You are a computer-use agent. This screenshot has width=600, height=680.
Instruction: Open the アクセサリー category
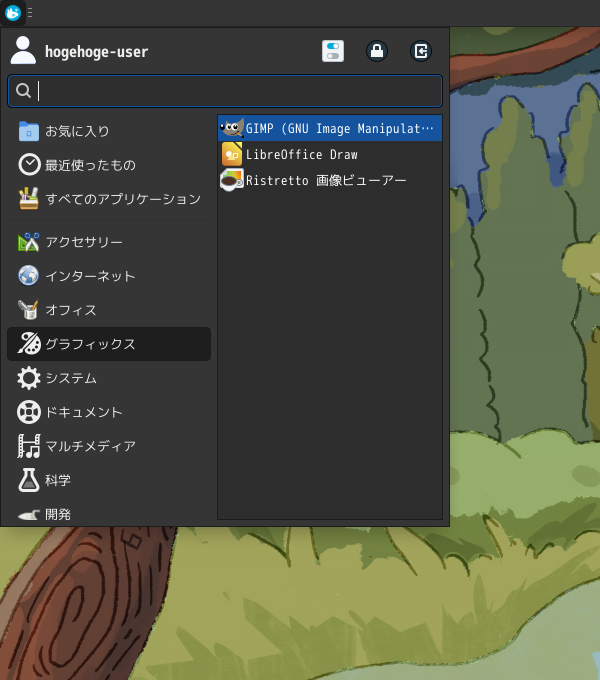109,242
